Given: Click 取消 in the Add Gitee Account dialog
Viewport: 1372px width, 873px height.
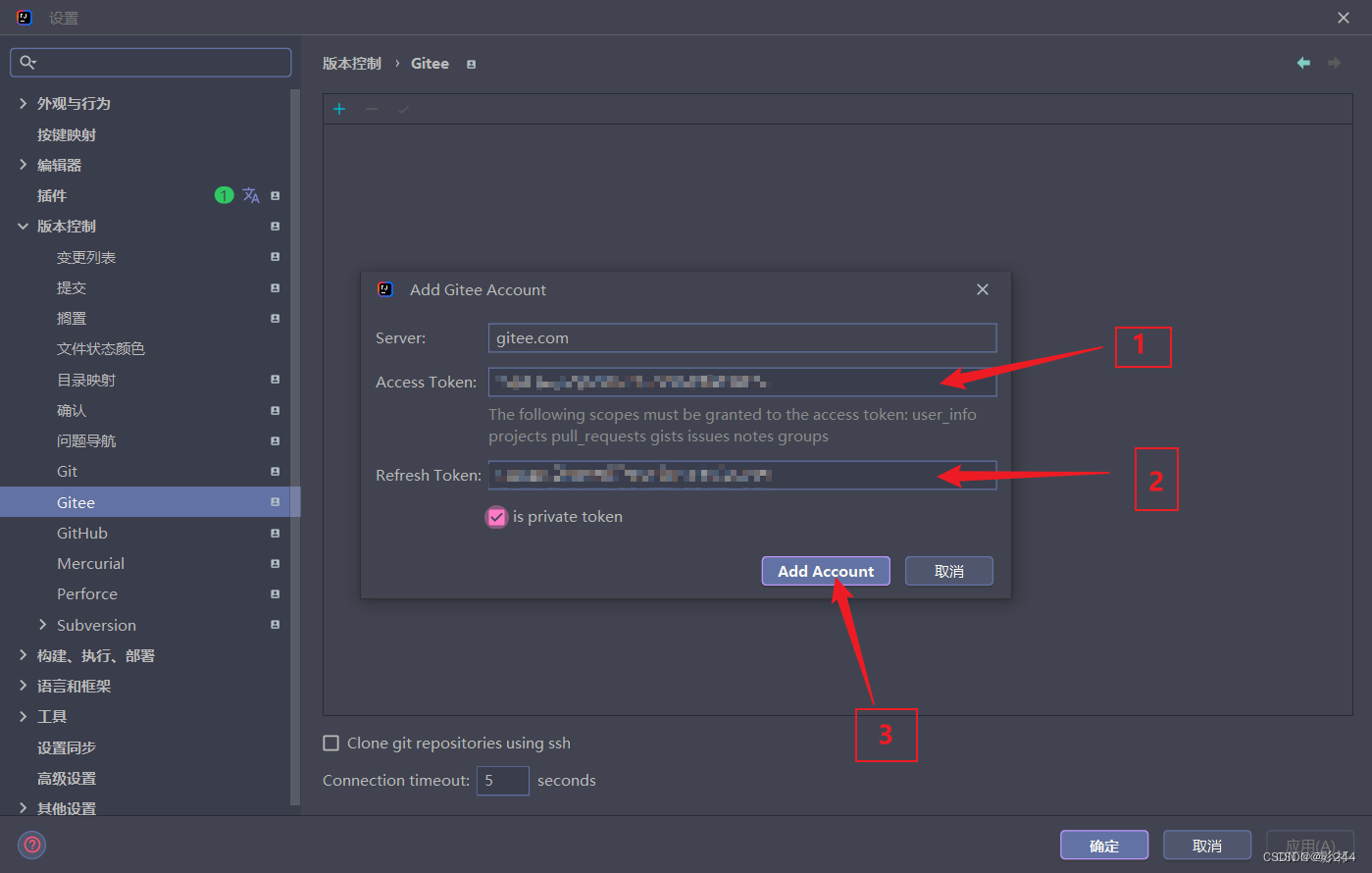Looking at the screenshot, I should (x=949, y=571).
